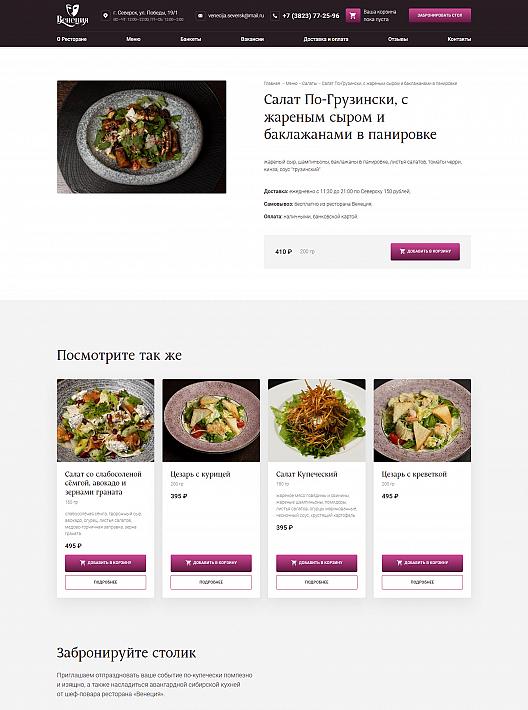Click Подробнее under Цезарь с креветкой
The width and height of the screenshot is (528, 710).
pos(422,582)
